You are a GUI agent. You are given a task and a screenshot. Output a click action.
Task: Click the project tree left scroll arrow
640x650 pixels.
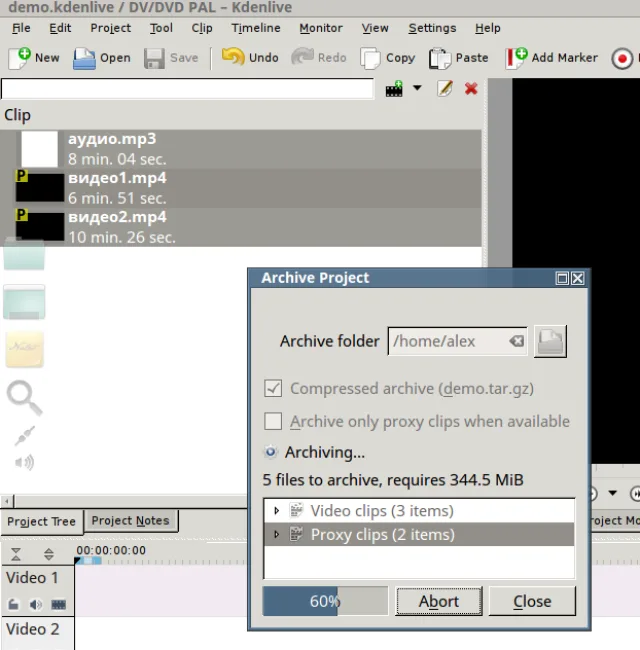7,501
